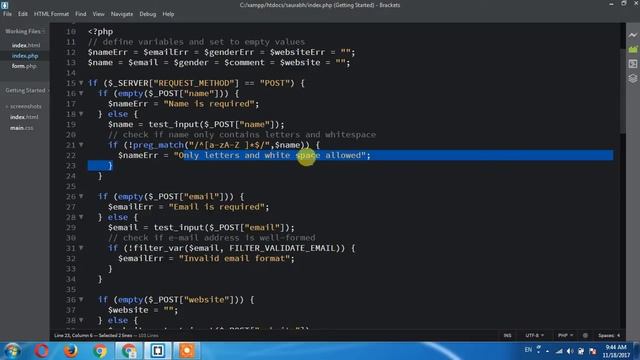Select index.html in Working Files
The height and width of the screenshot is (360, 640).
point(26,45)
